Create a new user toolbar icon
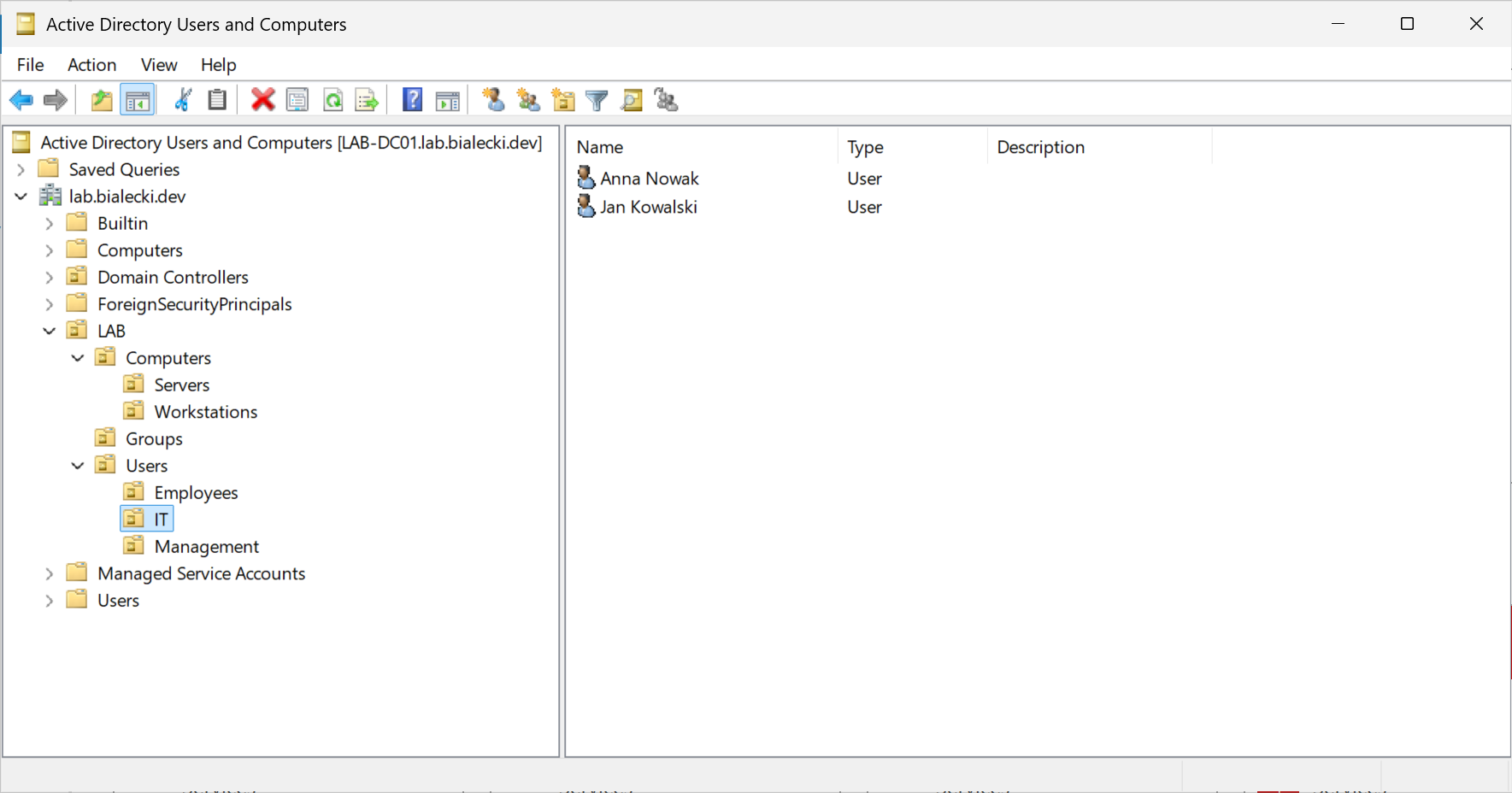 [493, 100]
